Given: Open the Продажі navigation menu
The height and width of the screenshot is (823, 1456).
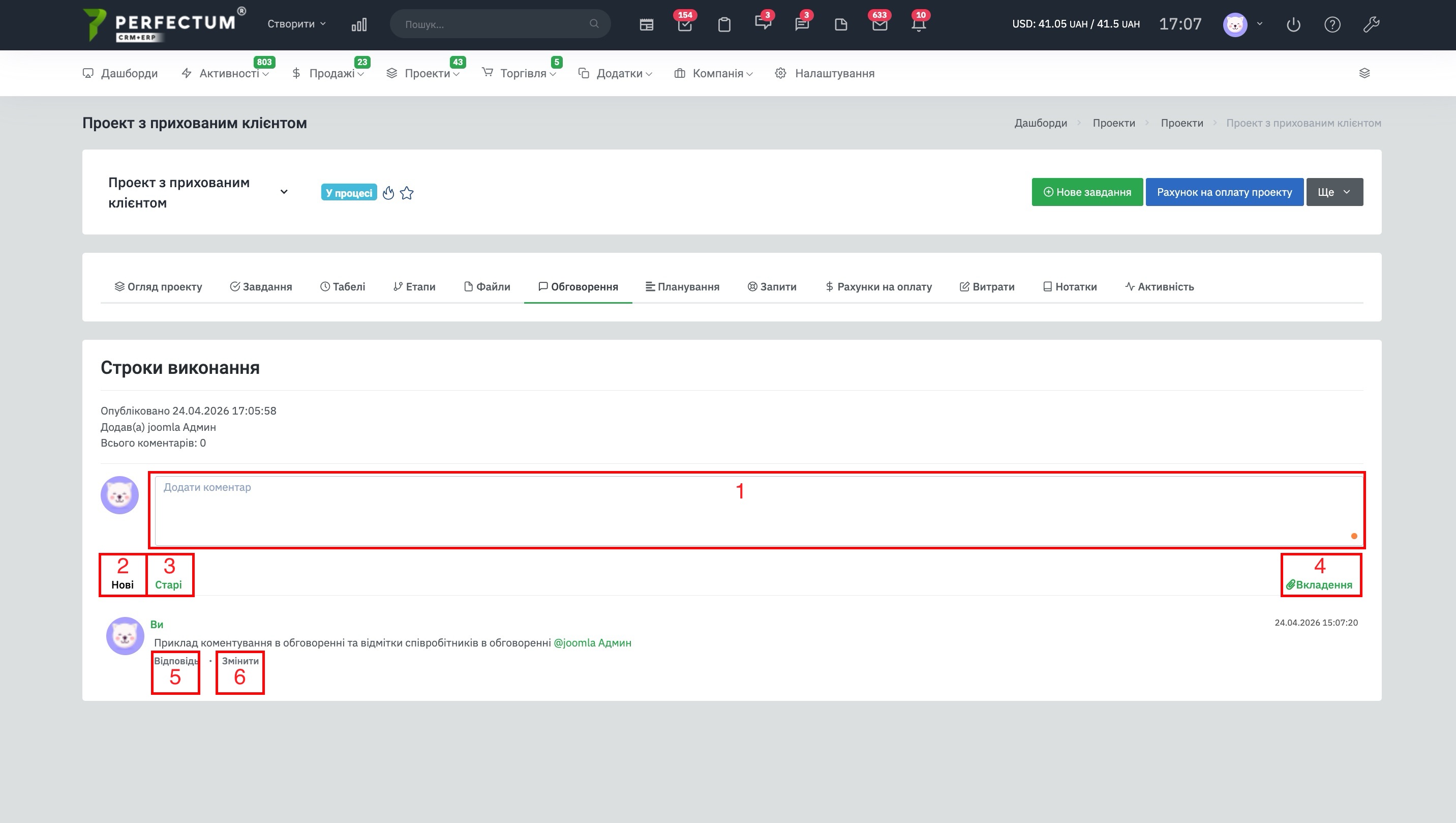Looking at the screenshot, I should coord(331,73).
